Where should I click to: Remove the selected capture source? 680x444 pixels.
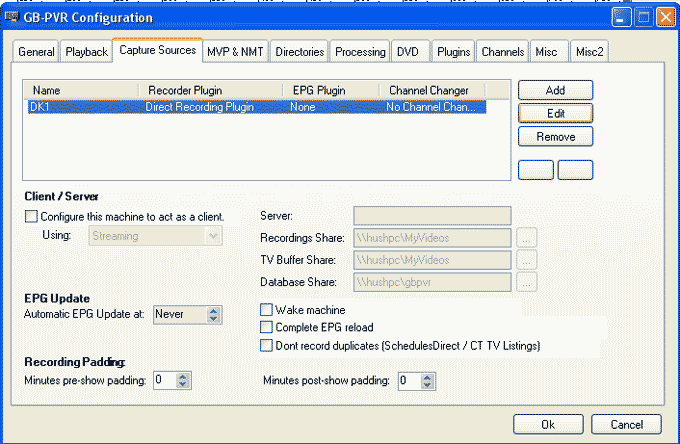(x=556, y=137)
